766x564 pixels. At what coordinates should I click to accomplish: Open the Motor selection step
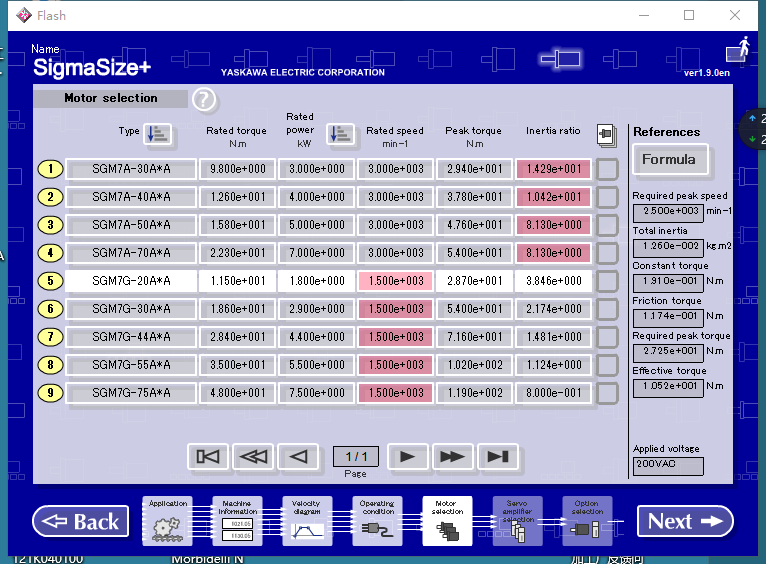coord(447,521)
